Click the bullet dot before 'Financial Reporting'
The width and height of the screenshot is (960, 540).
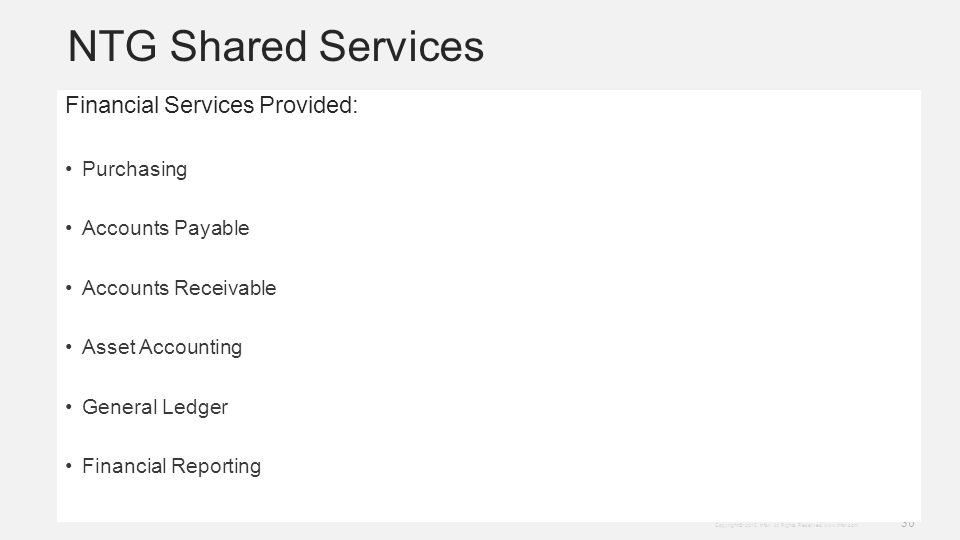point(69,466)
